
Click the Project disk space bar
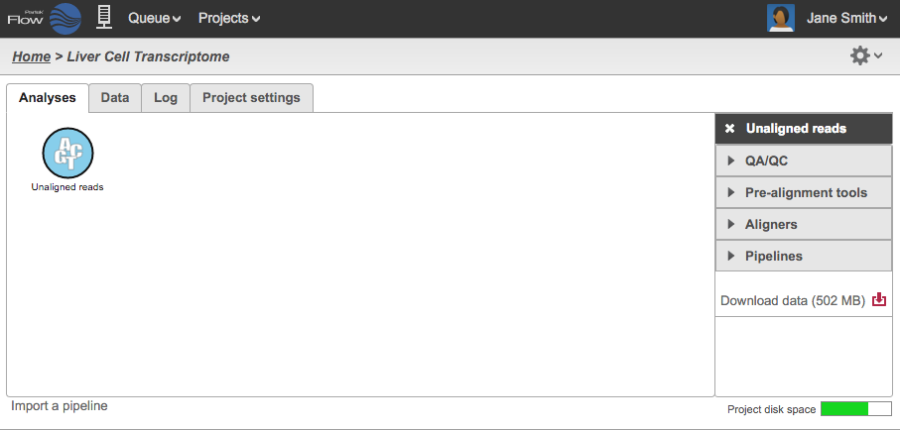856,409
